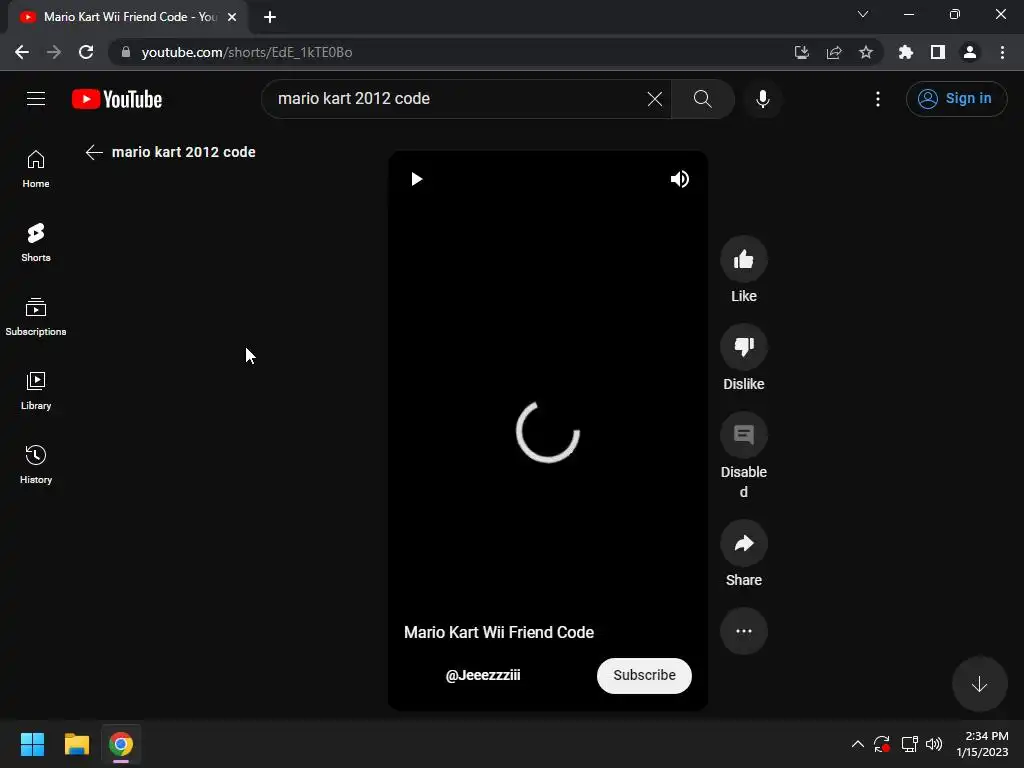Open History in the sidebar
Screen dimensions: 1024x768
pos(36,464)
